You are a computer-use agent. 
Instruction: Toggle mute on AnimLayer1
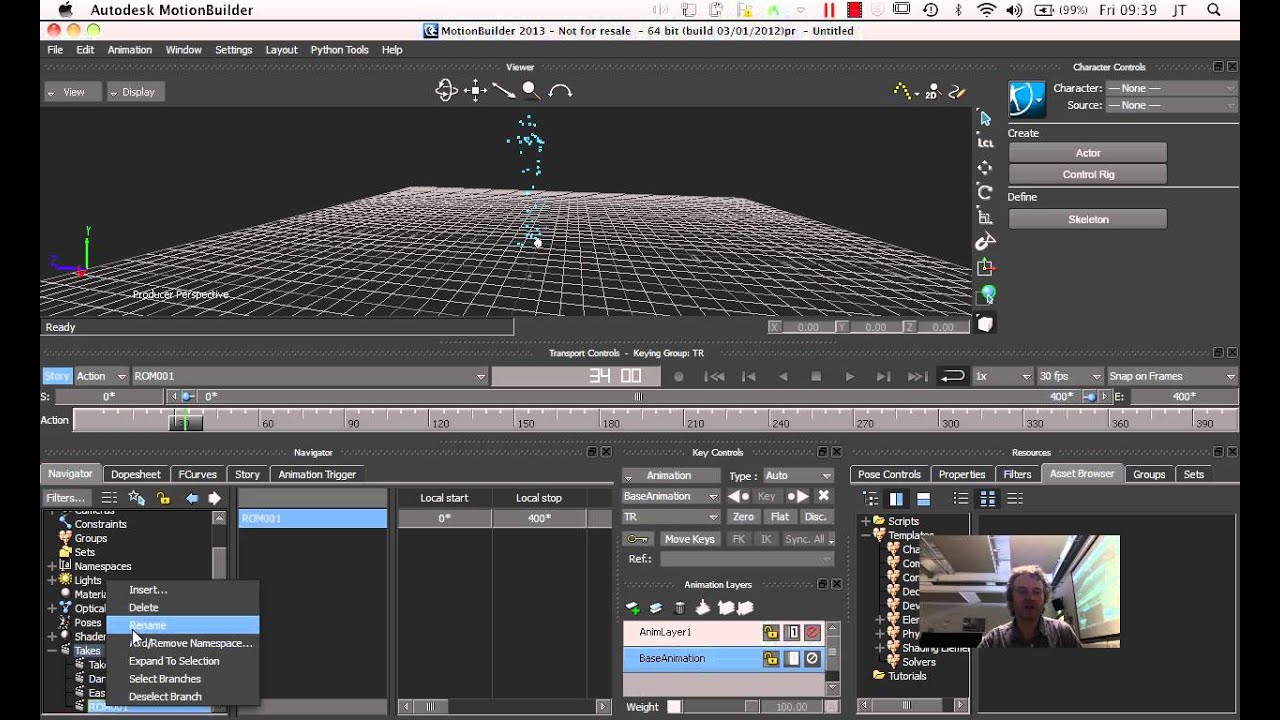[x=813, y=632]
